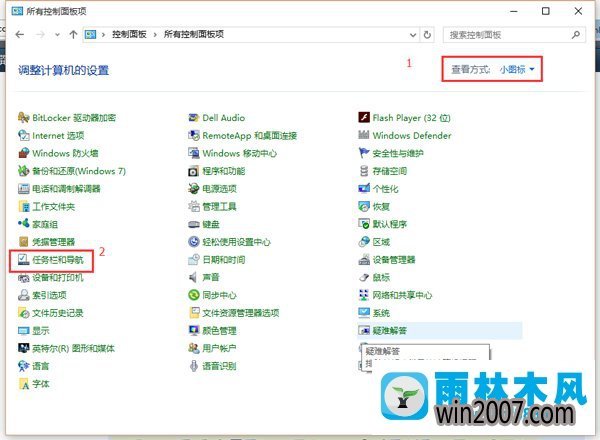
Task: Go back with the Back arrow
Action: click(20, 35)
